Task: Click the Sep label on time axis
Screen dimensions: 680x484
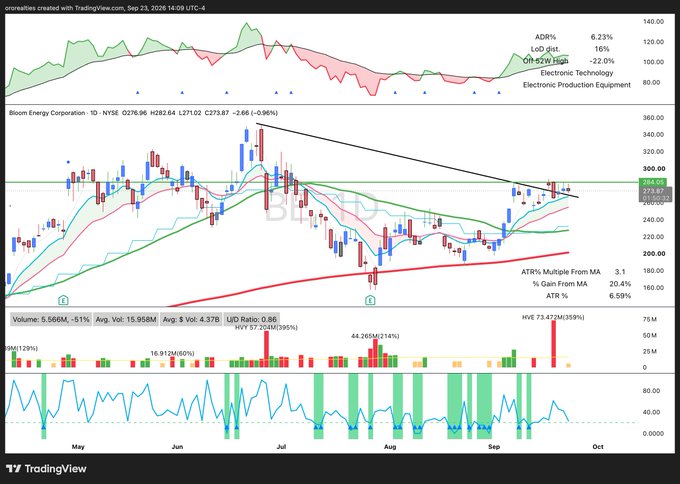Action: (x=494, y=446)
